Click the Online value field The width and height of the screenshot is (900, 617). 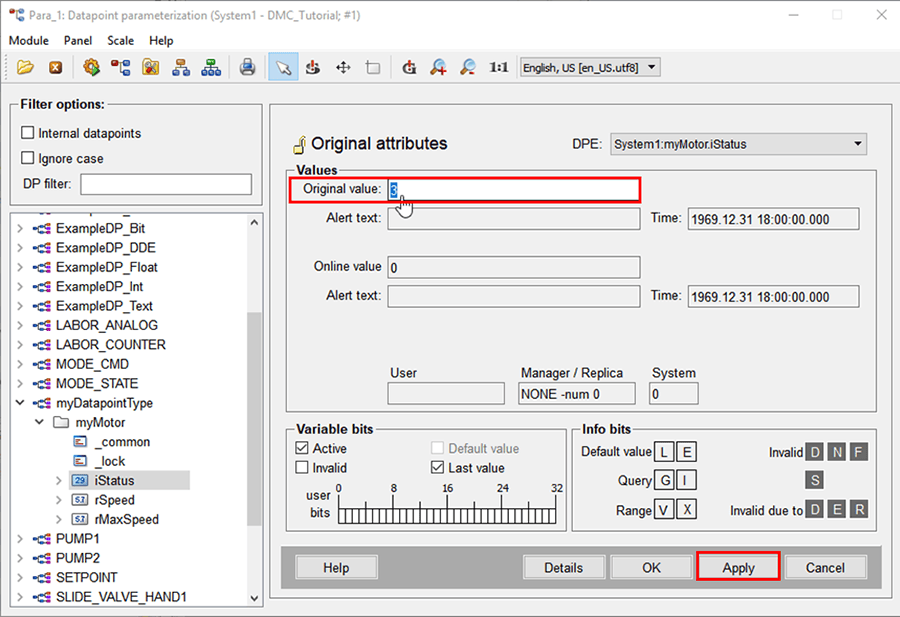pos(514,267)
